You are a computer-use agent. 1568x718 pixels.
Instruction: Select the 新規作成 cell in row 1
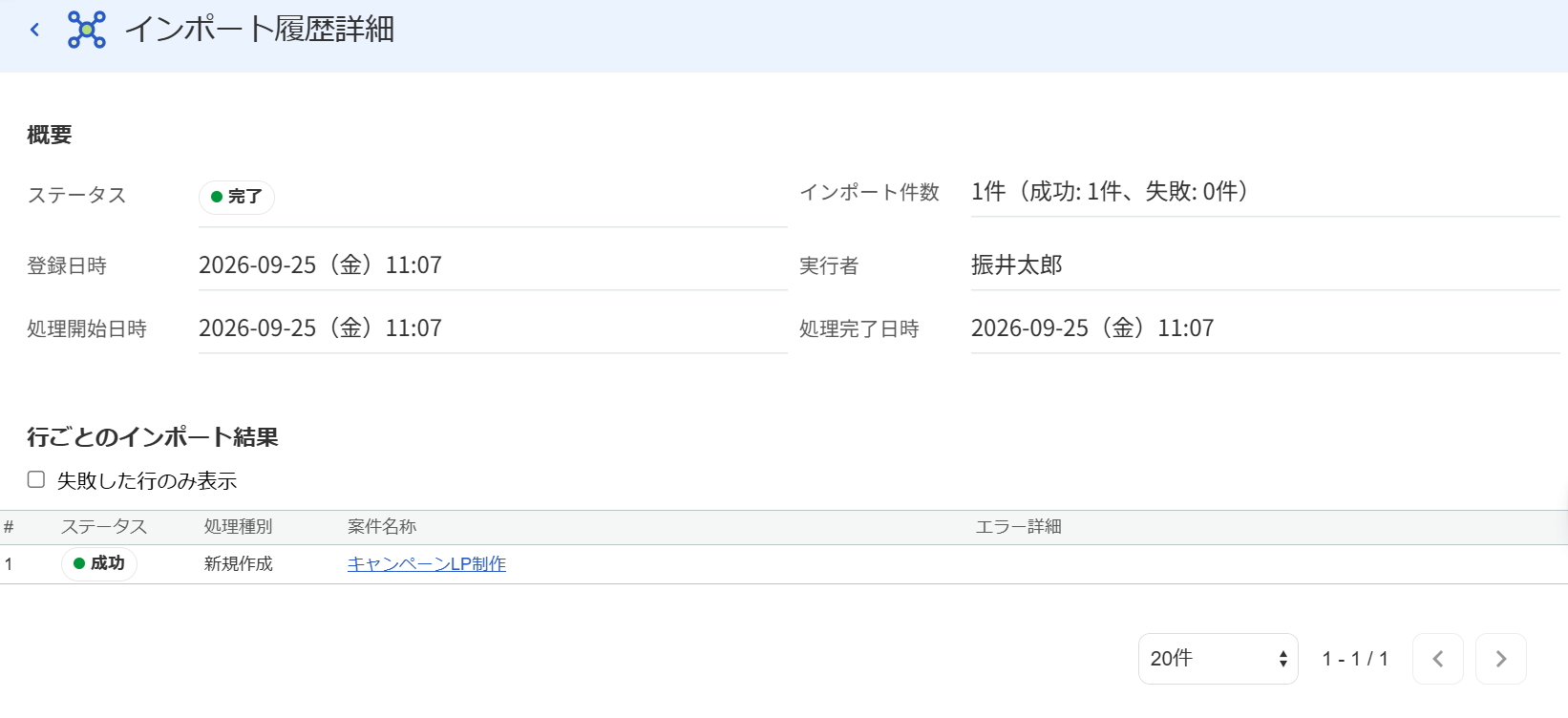click(239, 564)
